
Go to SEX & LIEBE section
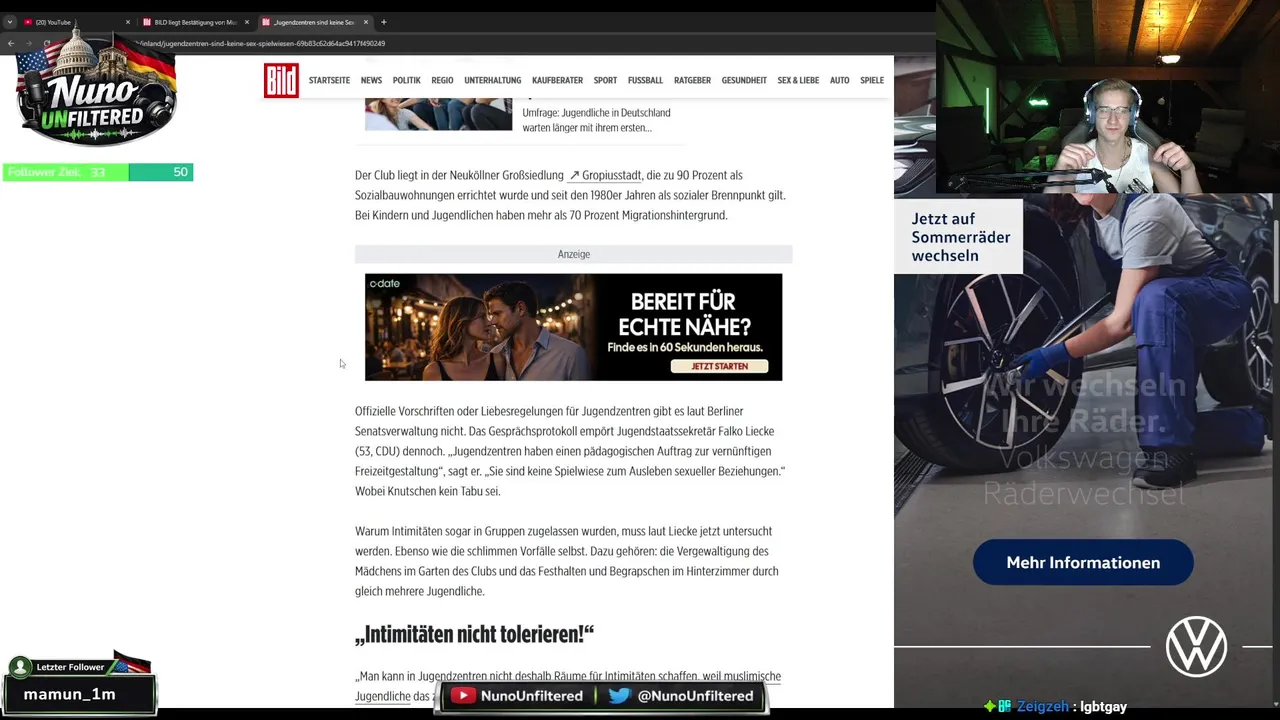(x=798, y=80)
